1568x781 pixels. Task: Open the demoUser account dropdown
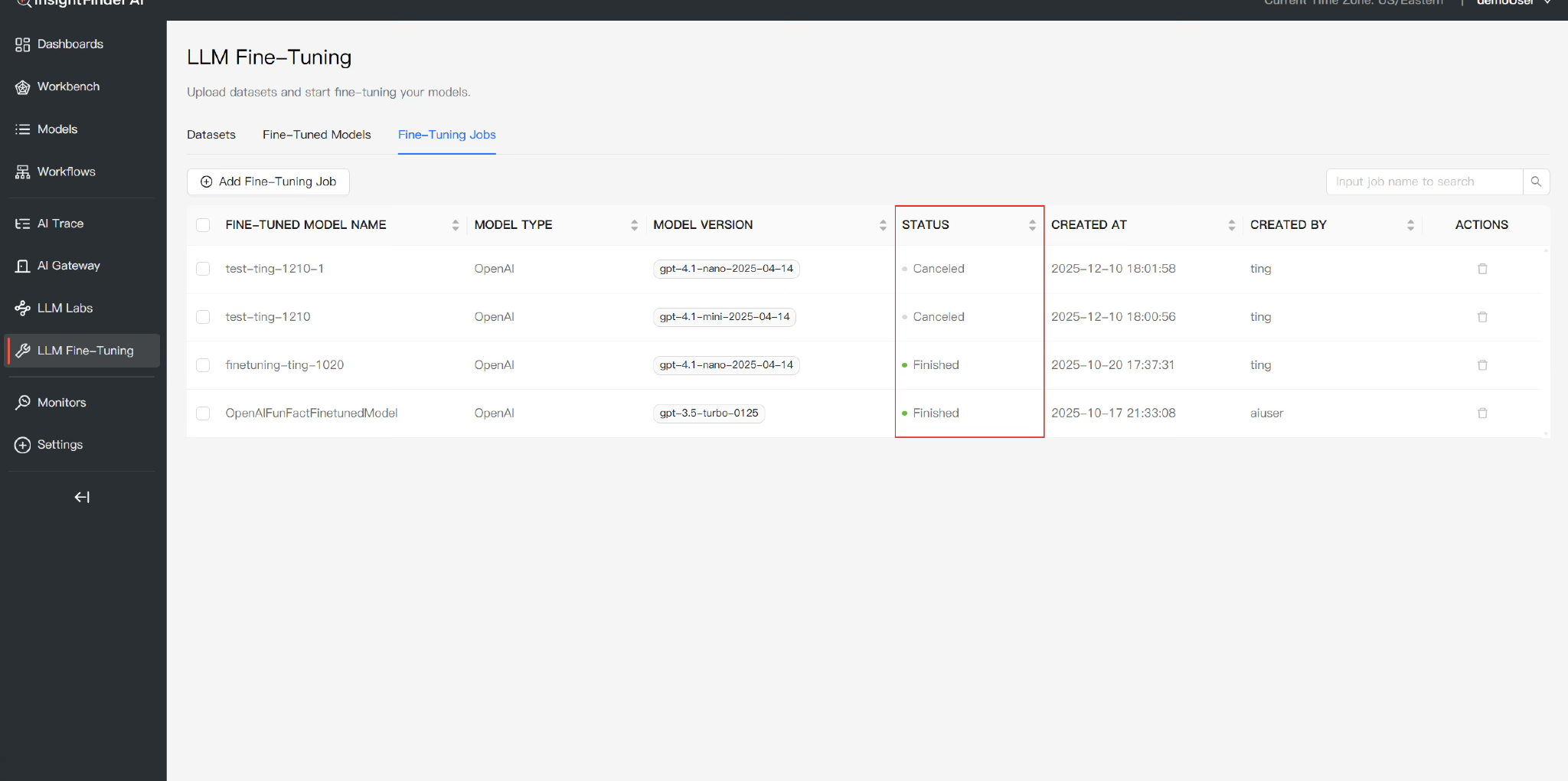(x=1513, y=3)
